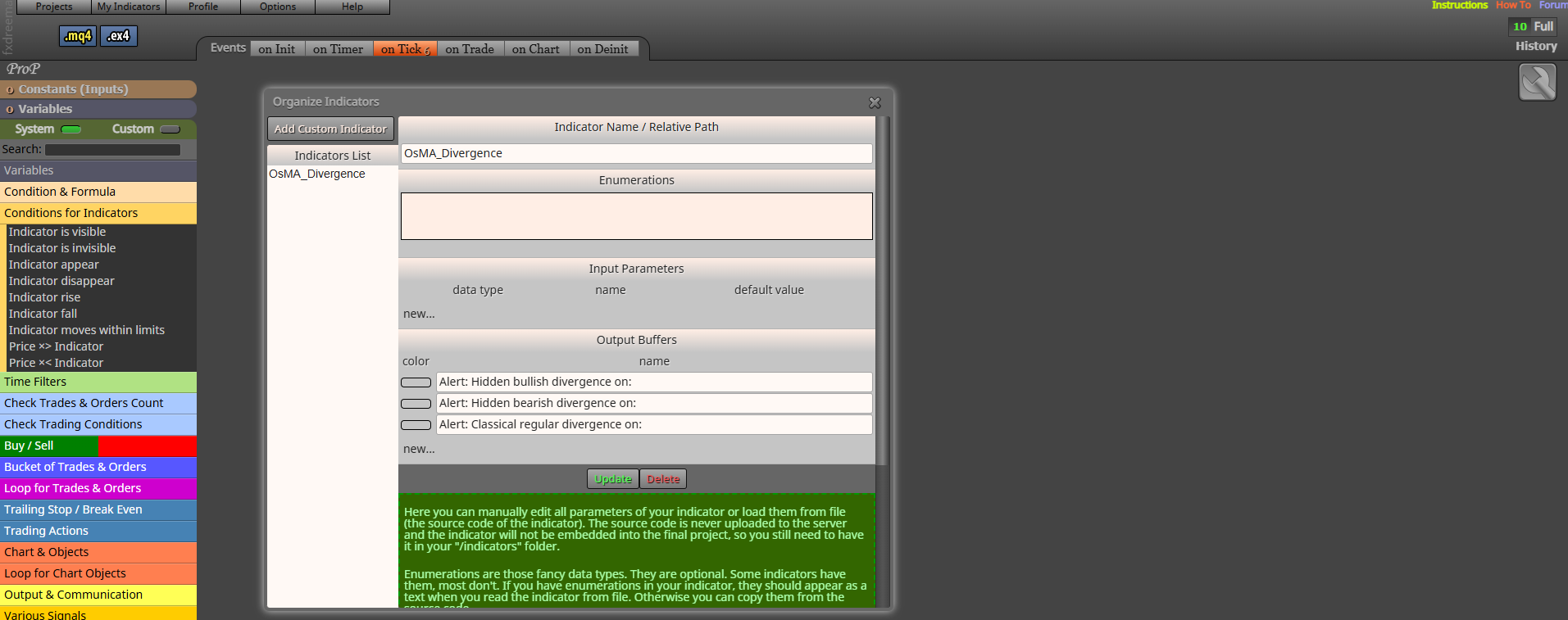Click the red Delete button
Viewport: 1568px width, 620px height.
[x=663, y=479]
